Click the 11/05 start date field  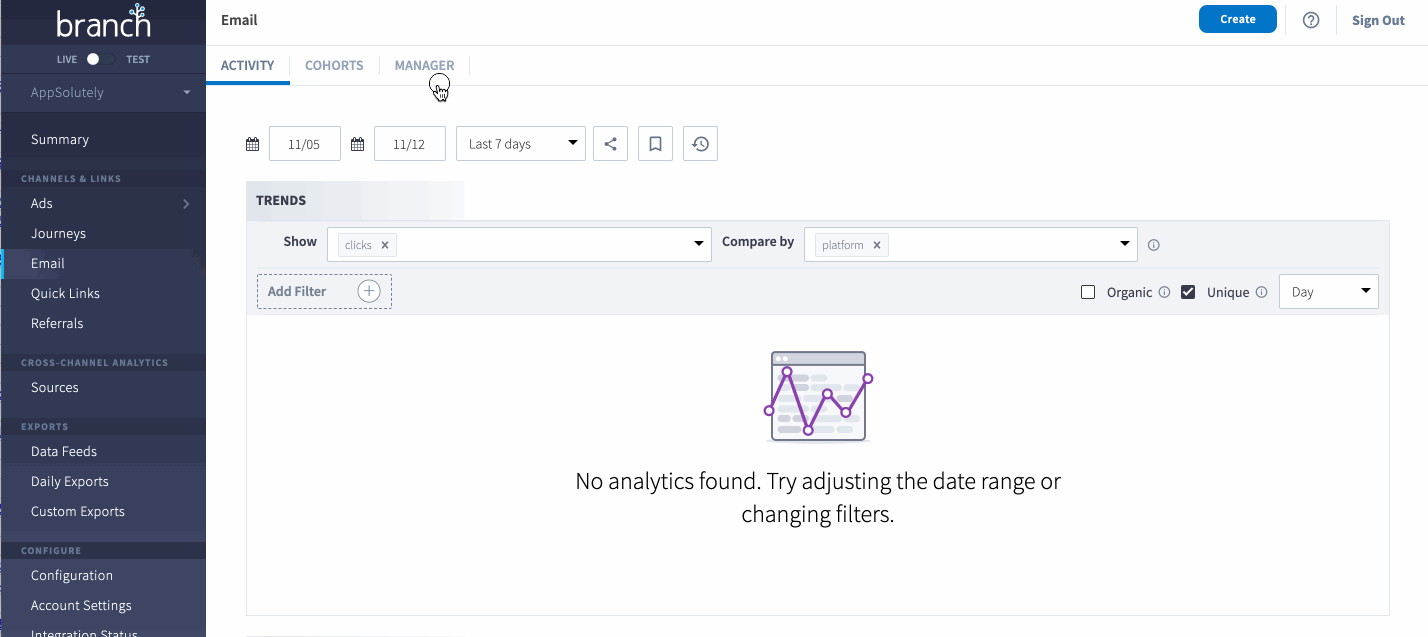[305, 144]
